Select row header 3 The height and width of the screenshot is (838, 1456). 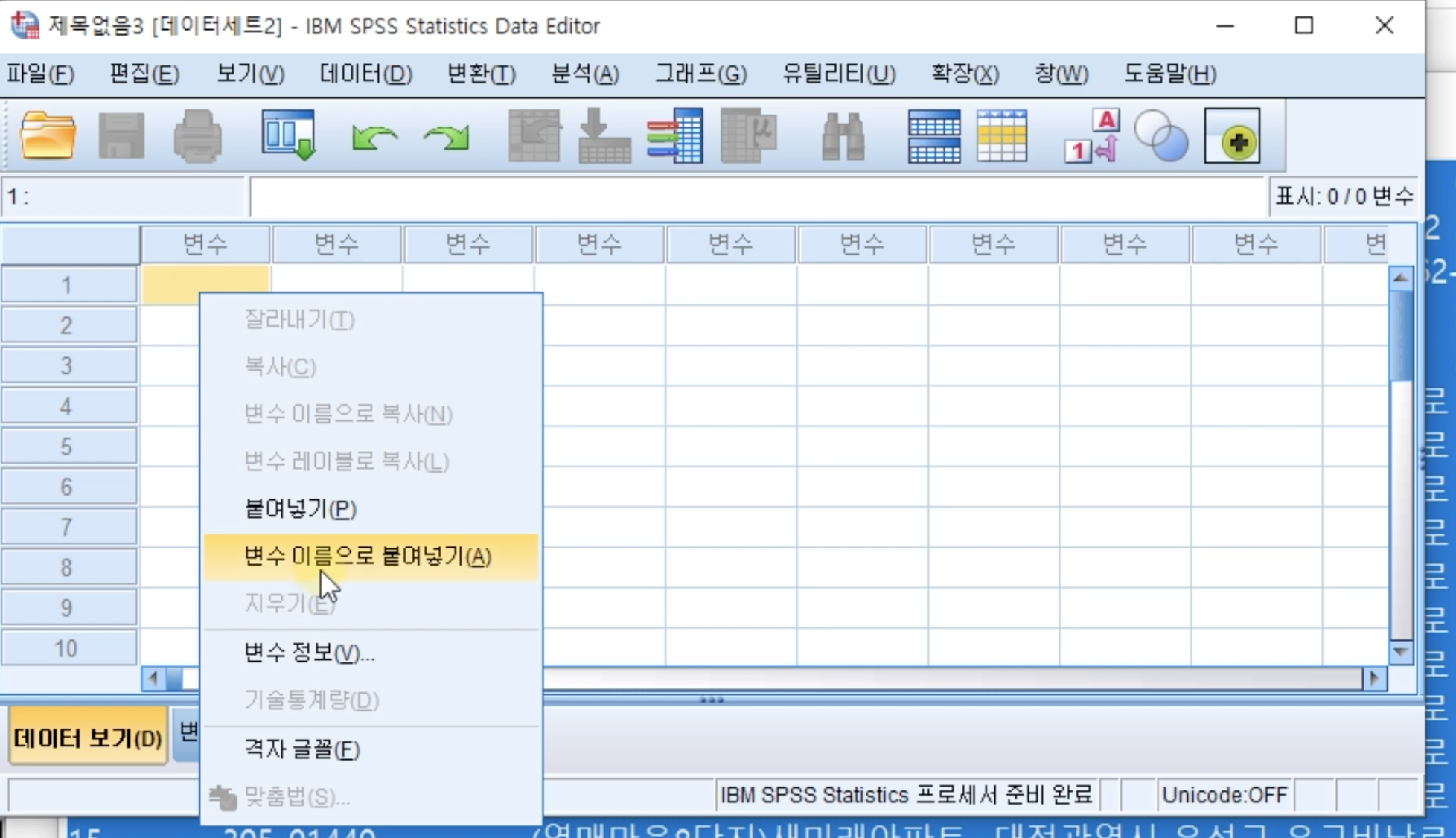coord(69,366)
